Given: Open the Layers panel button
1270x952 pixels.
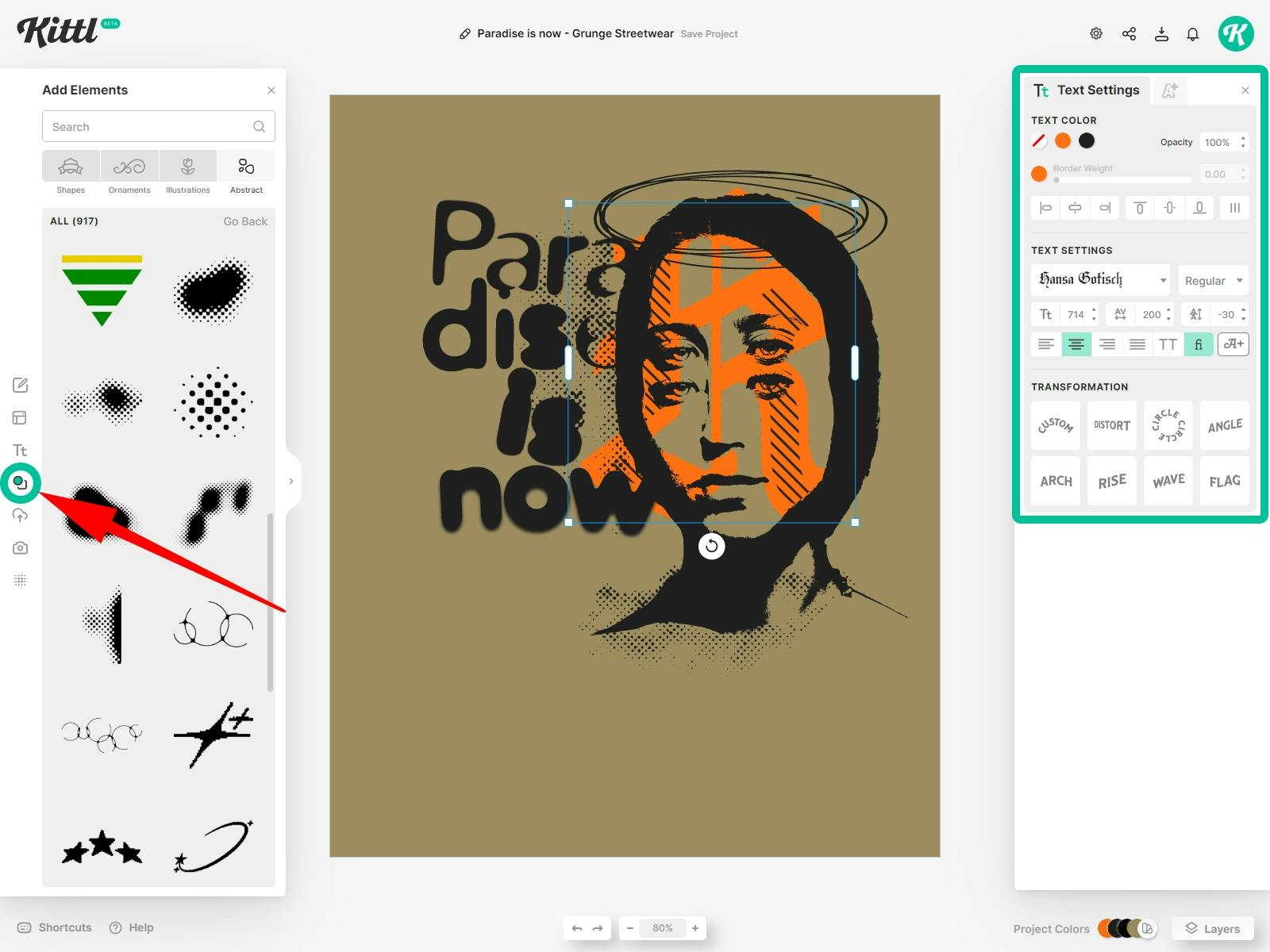Looking at the screenshot, I should coord(1212,929).
